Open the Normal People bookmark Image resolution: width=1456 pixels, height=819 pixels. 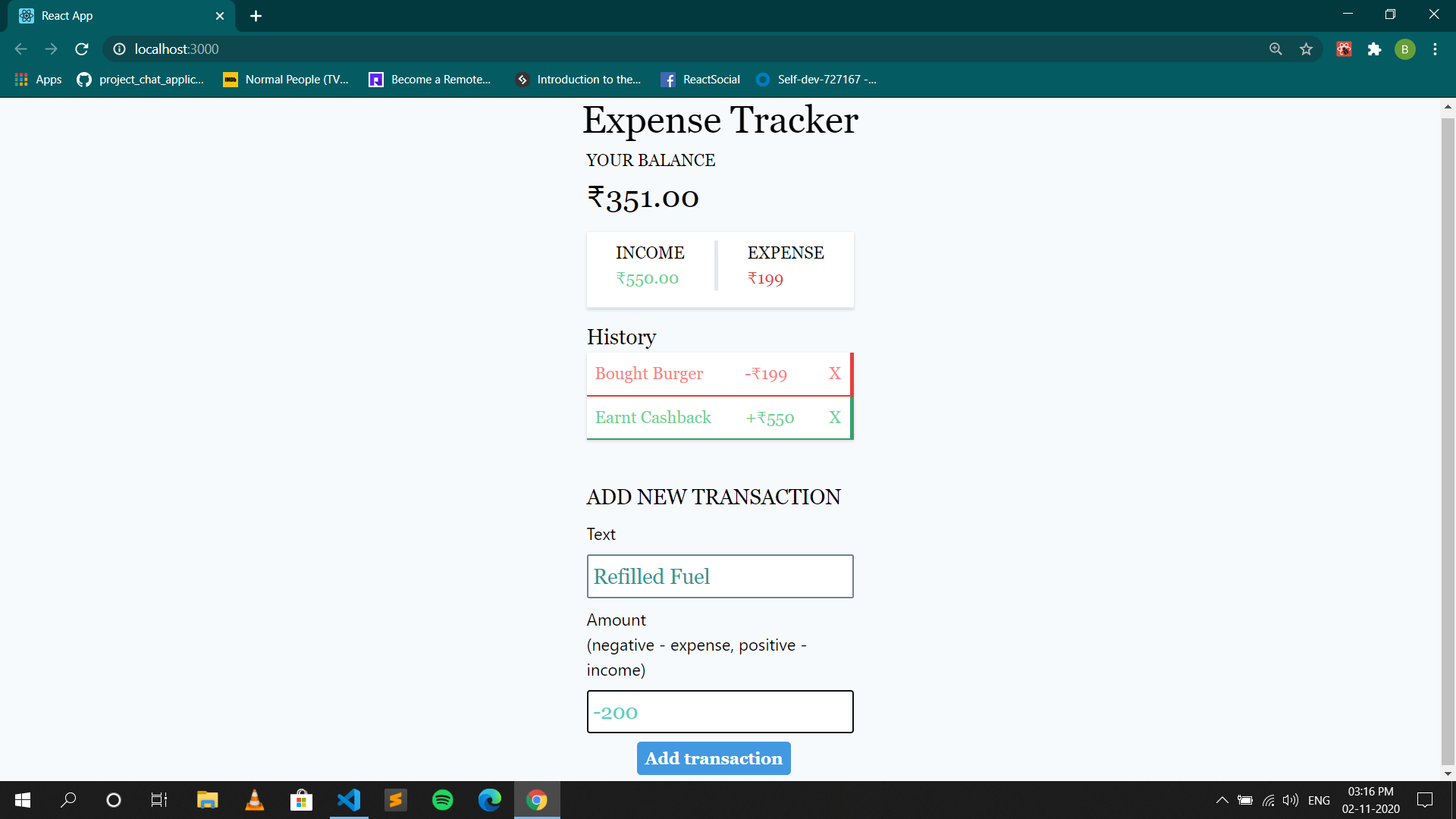285,79
